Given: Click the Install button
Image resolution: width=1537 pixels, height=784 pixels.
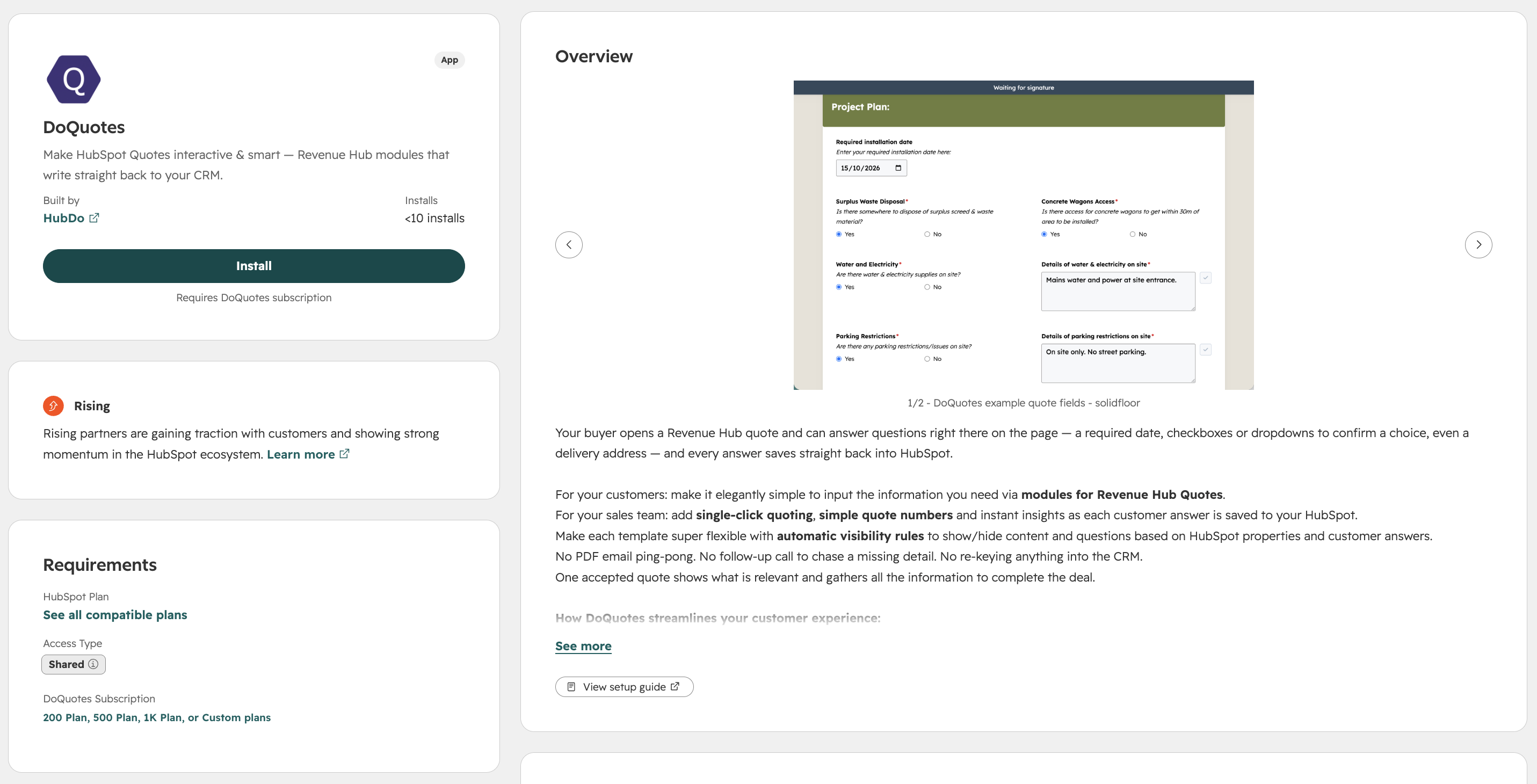Looking at the screenshot, I should tap(253, 266).
